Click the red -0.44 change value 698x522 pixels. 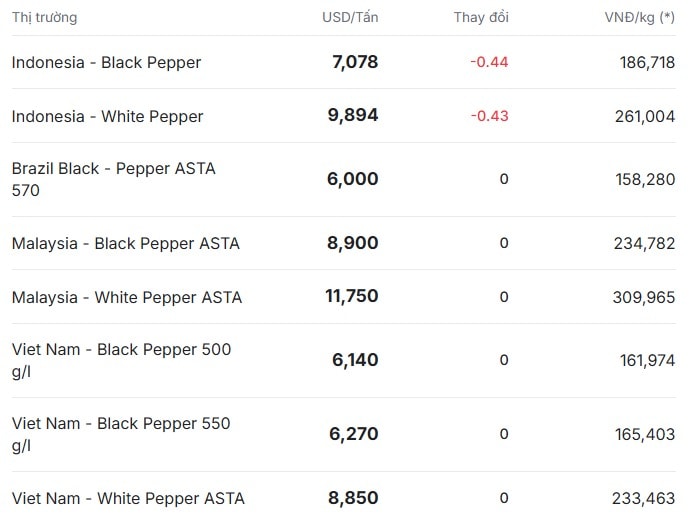click(x=489, y=62)
